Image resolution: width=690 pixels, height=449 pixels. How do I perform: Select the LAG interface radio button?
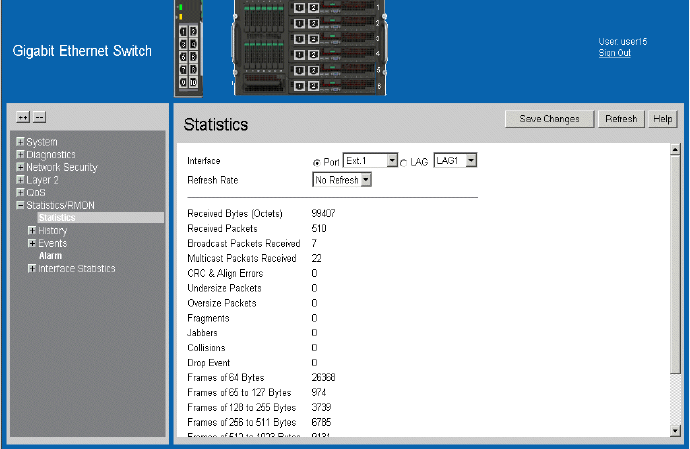pos(404,162)
